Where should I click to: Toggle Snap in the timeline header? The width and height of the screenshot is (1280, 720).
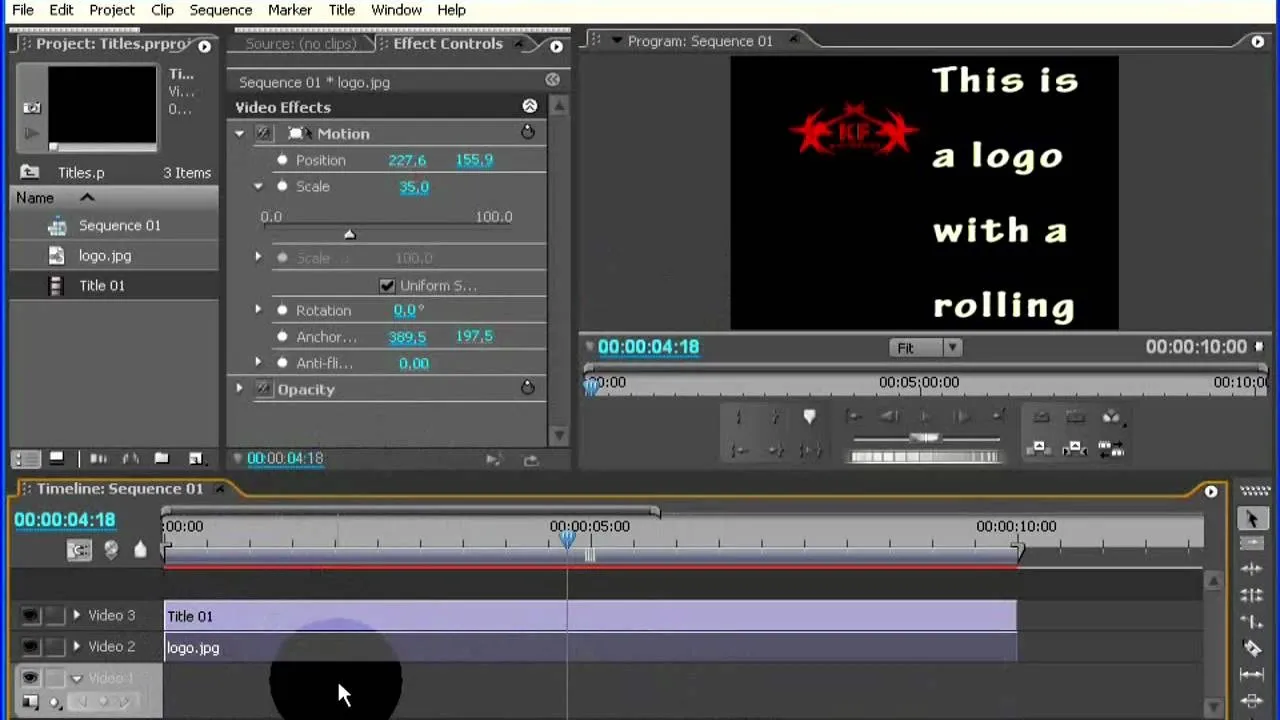[x=78, y=550]
